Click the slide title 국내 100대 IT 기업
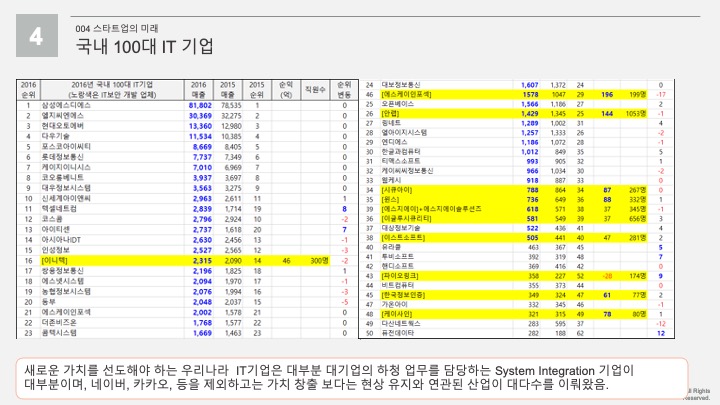The width and height of the screenshot is (720, 405). click(144, 46)
